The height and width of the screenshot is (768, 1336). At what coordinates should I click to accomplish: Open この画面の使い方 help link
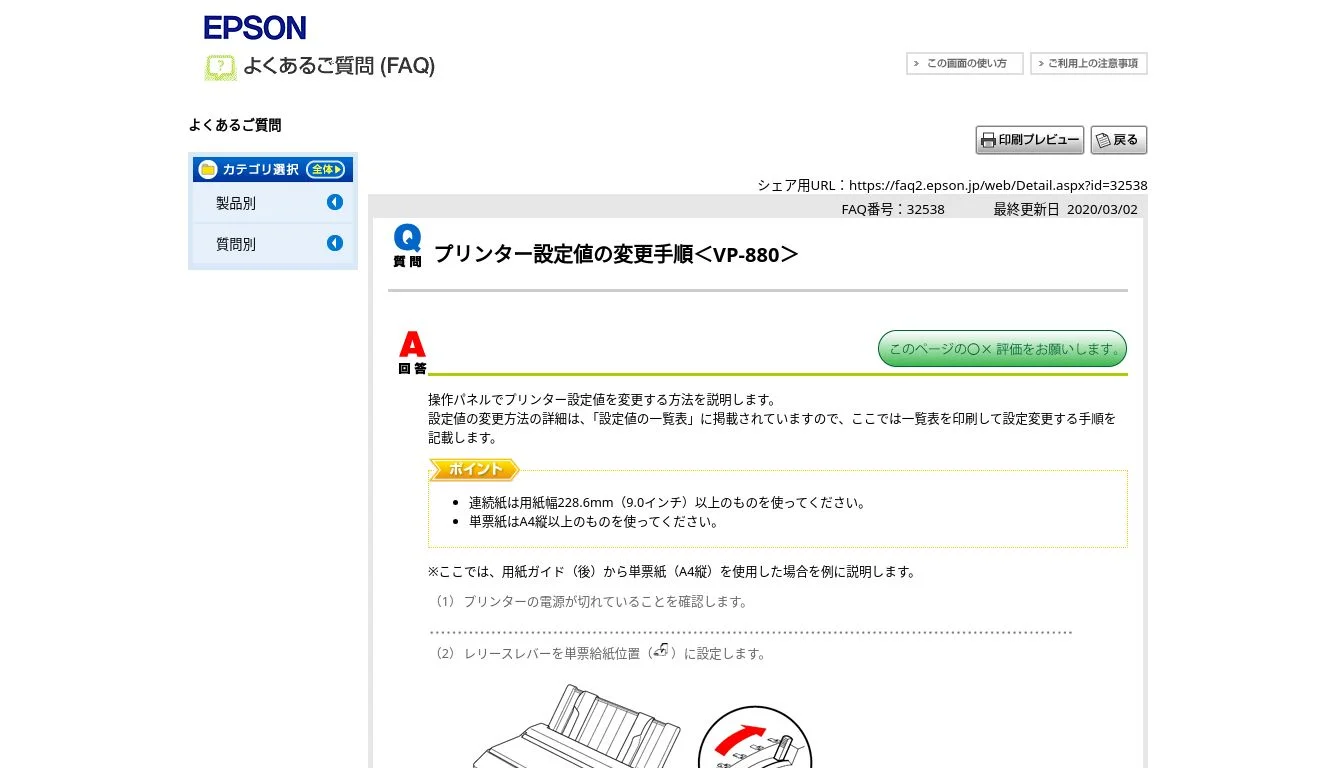pos(964,63)
